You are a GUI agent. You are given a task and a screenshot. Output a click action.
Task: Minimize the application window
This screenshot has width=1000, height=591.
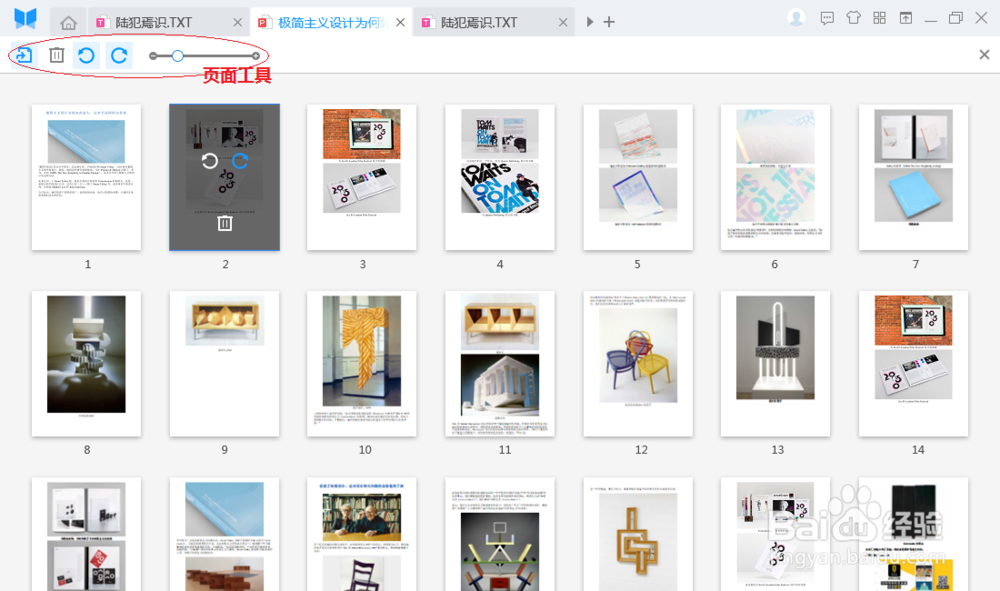[x=930, y=19]
